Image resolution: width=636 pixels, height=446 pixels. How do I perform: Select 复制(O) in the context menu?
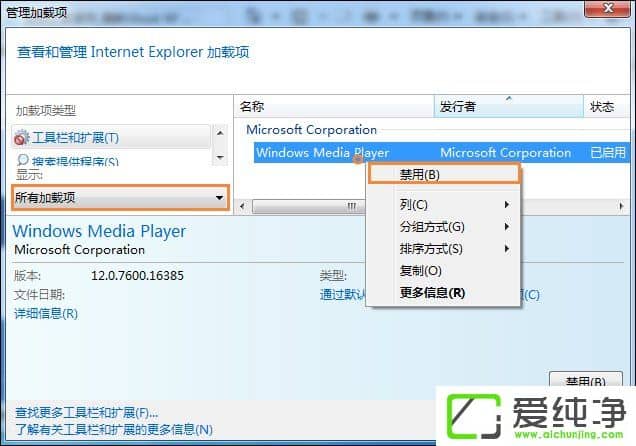pyautogui.click(x=420, y=271)
